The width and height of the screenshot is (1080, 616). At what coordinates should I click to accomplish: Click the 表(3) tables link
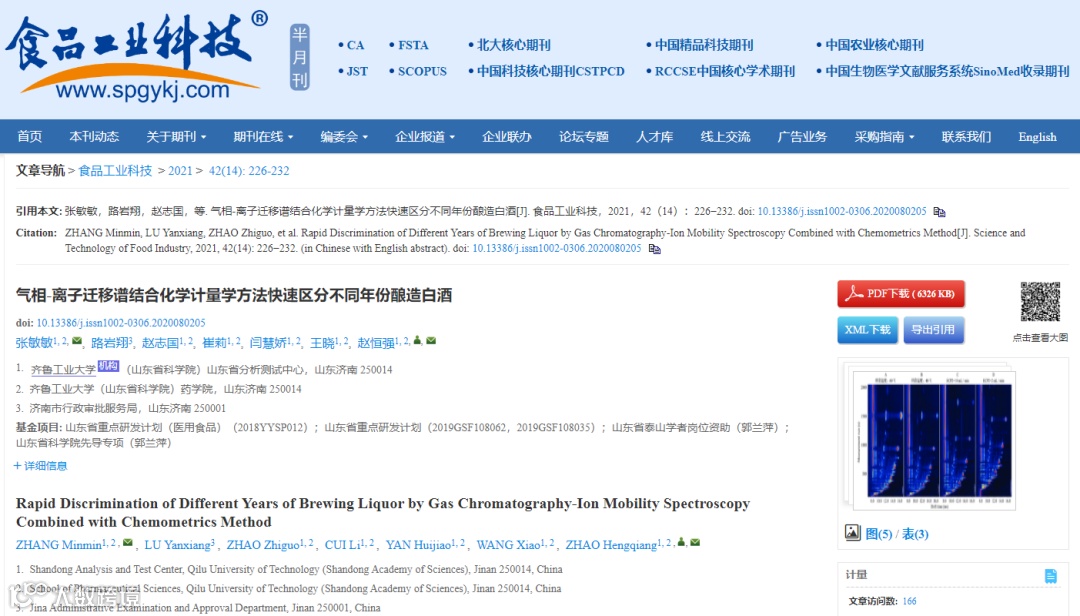pyautogui.click(x=915, y=534)
